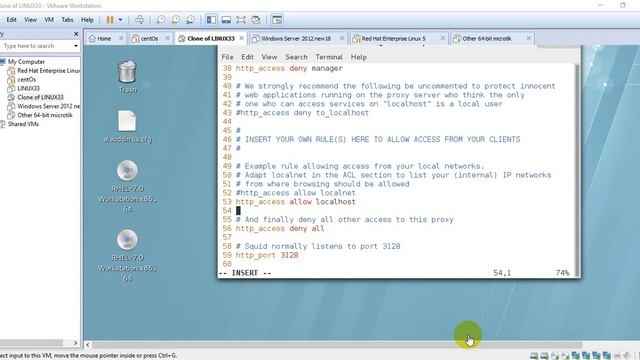Open the terminal Search menu
The height and width of the screenshot is (360, 640).
click(296, 57)
